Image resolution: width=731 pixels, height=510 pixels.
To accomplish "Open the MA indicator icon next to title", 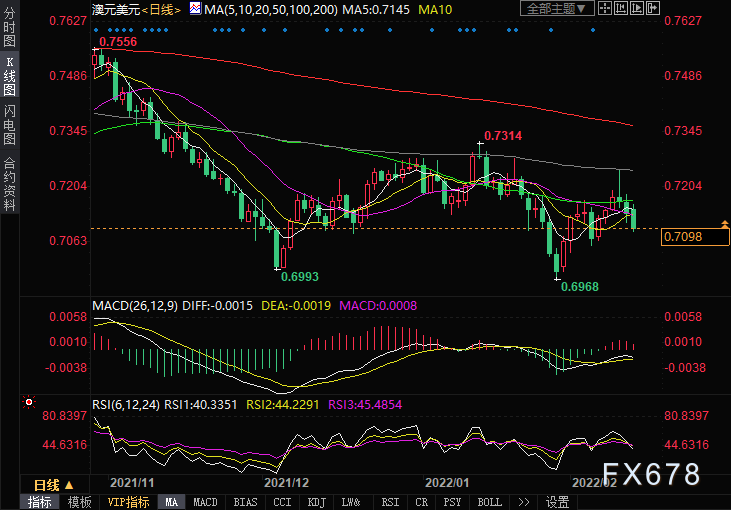I will coord(195,8).
